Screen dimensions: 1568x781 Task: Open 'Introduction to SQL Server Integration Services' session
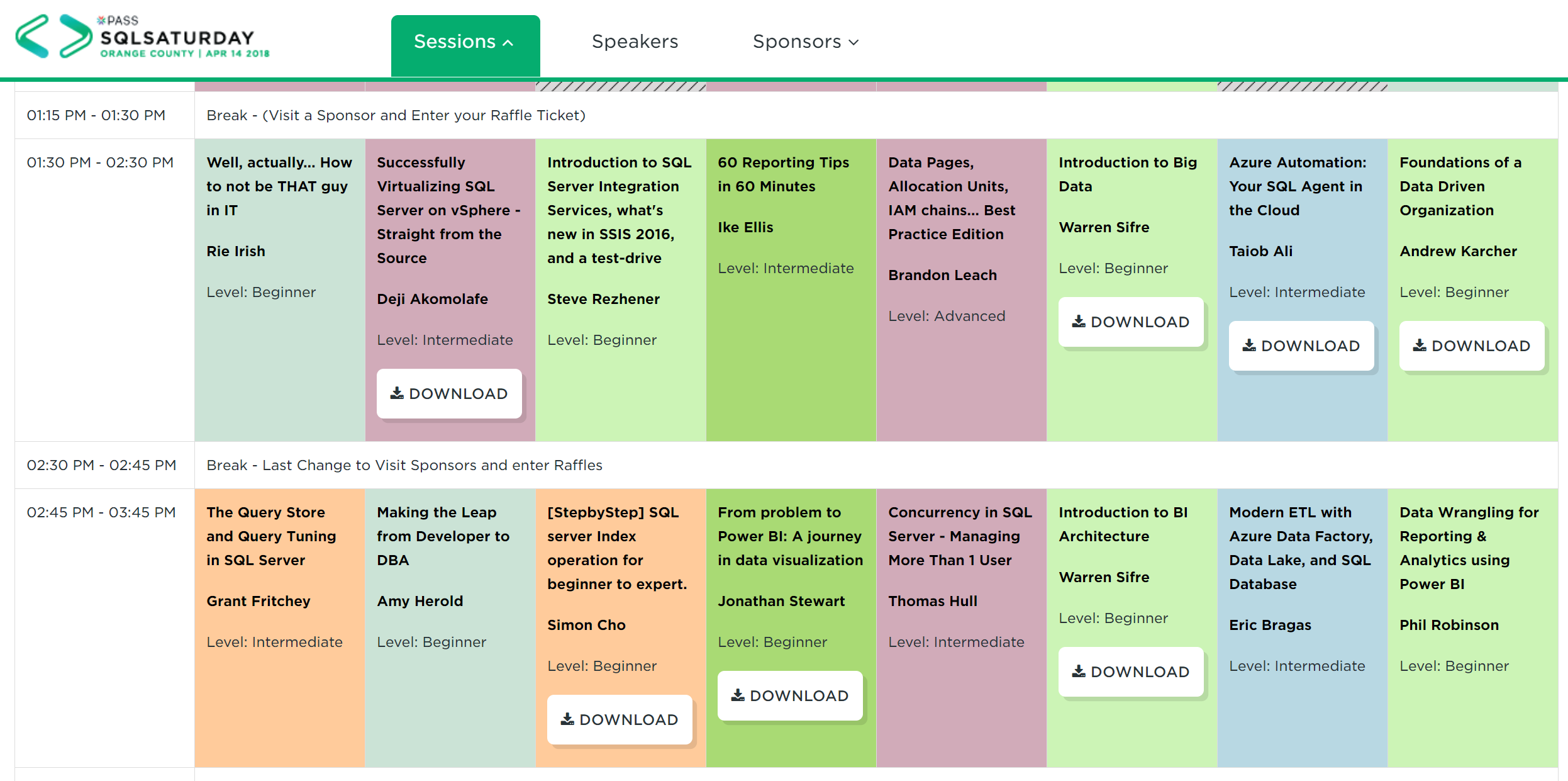(620, 210)
